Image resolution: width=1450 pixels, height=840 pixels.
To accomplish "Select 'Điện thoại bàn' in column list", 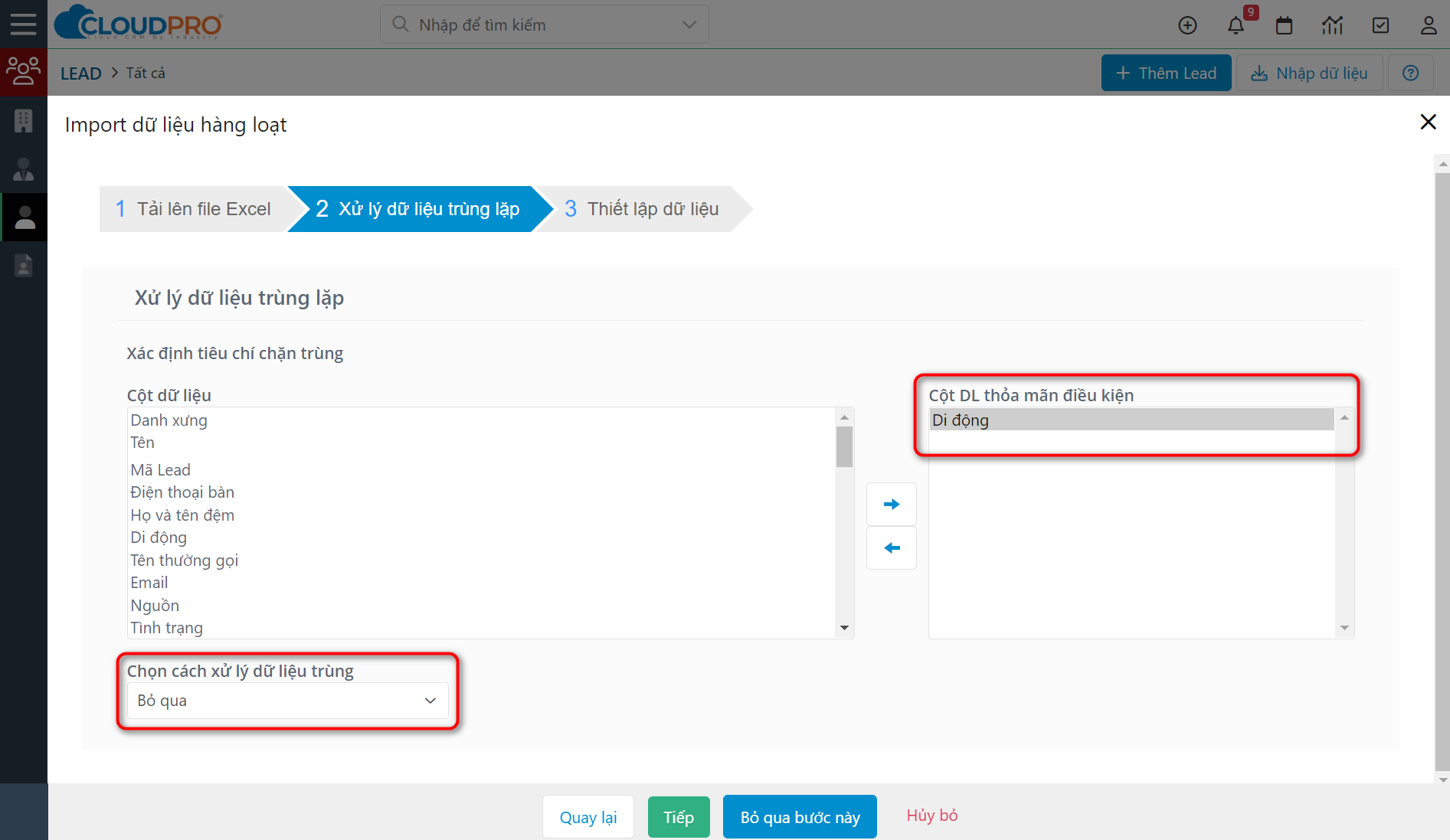I will coord(482,492).
